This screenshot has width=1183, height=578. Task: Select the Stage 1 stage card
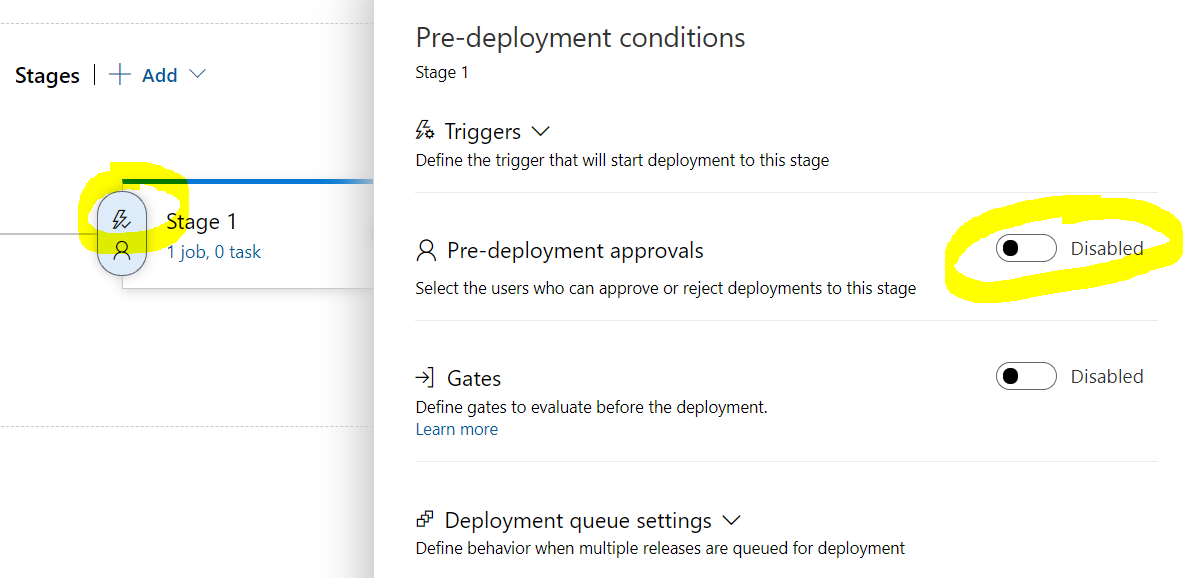240,232
